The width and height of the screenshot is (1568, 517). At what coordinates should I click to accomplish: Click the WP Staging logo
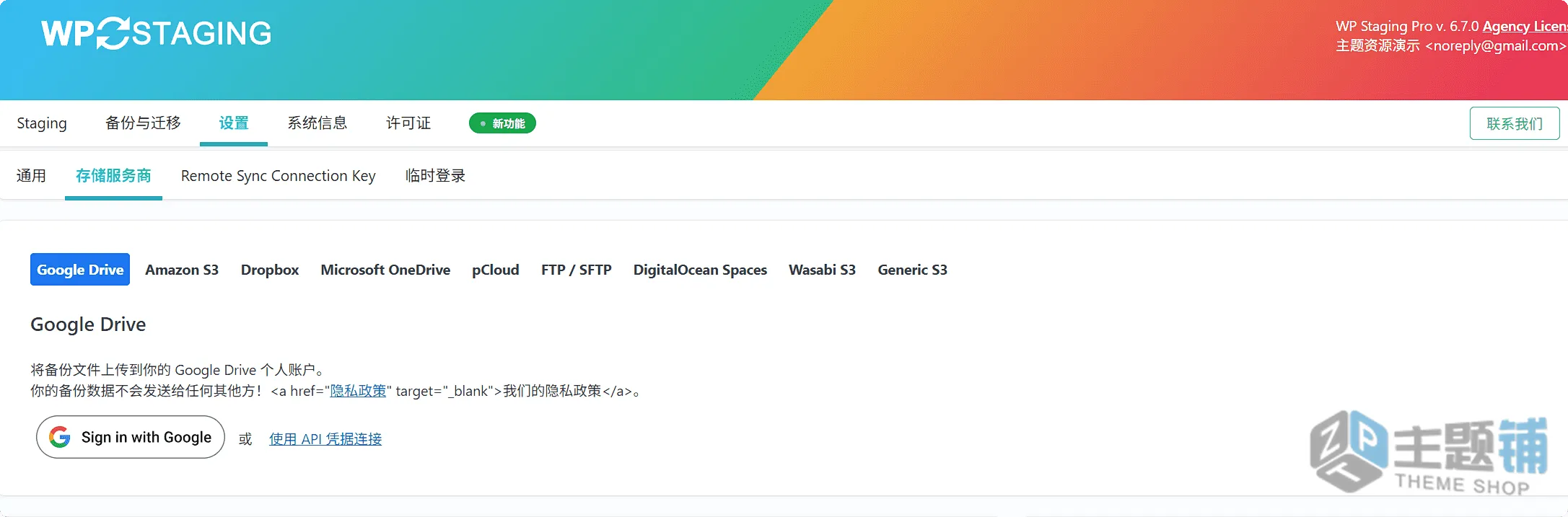coord(156,33)
